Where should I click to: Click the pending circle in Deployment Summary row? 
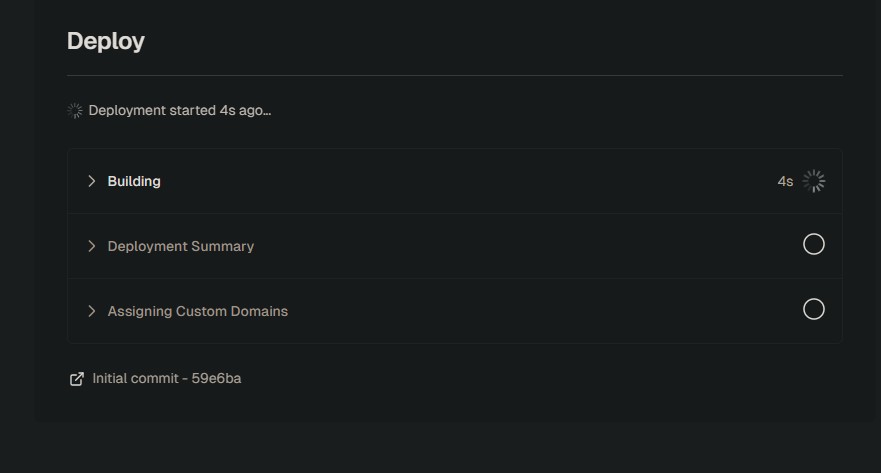pyautogui.click(x=814, y=245)
